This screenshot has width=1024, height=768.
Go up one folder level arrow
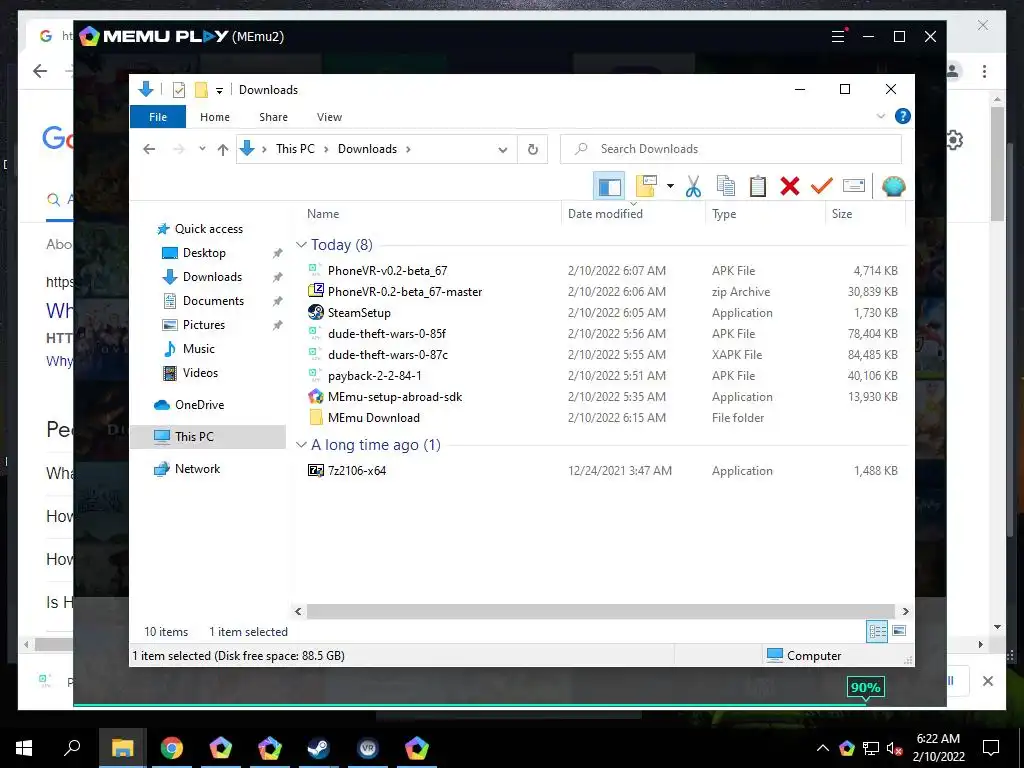tap(223, 150)
